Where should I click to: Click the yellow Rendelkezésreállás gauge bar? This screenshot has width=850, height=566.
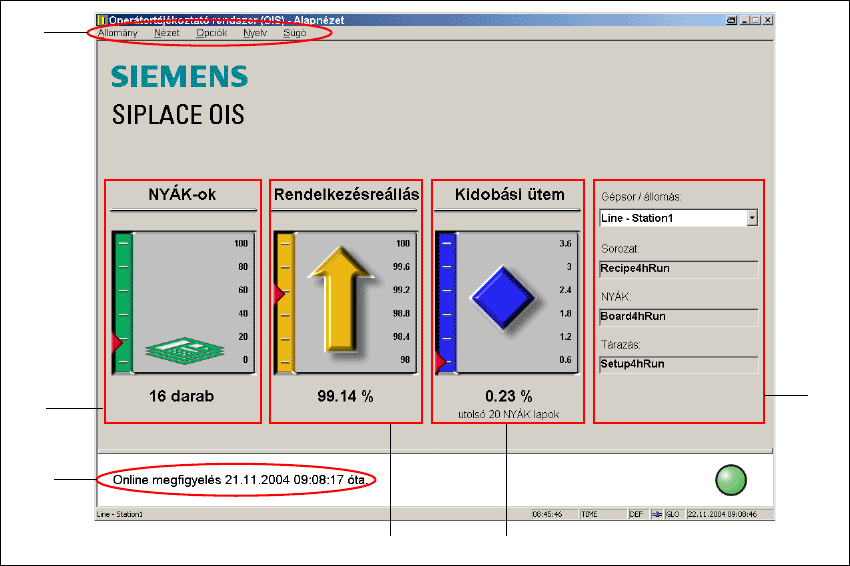285,303
